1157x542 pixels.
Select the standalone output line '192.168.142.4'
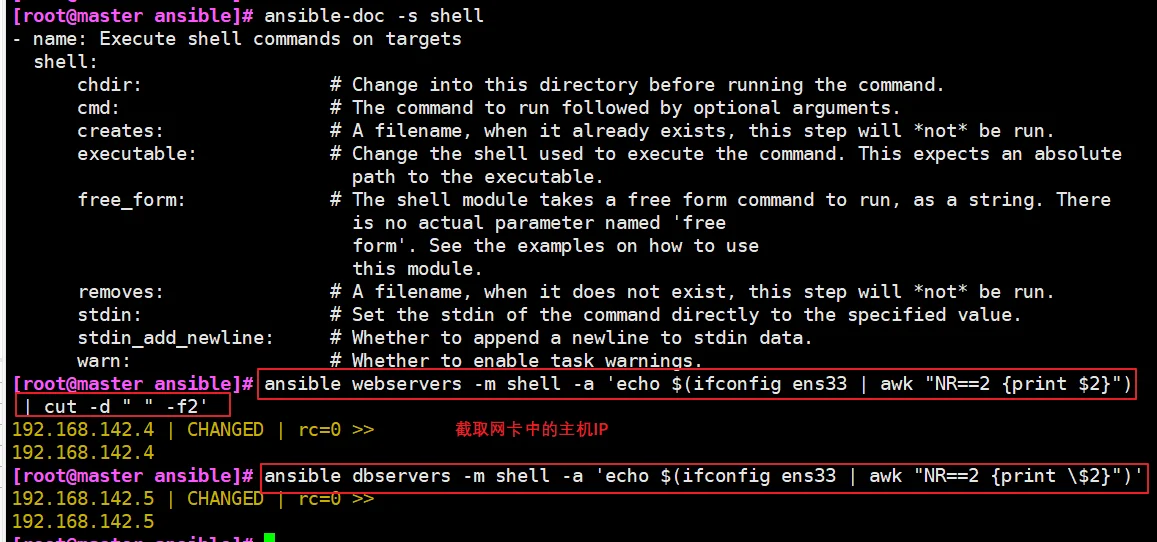click(83, 452)
